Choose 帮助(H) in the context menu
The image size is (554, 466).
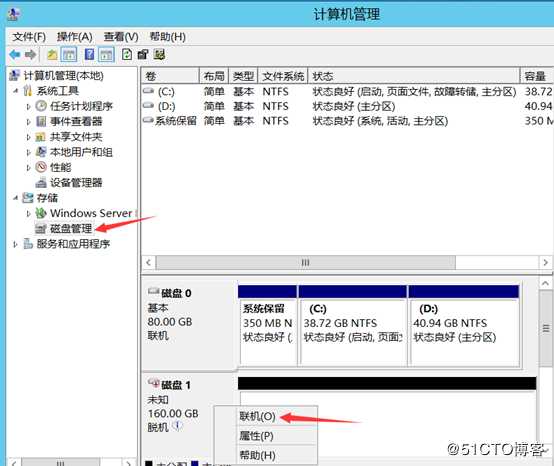[266, 455]
